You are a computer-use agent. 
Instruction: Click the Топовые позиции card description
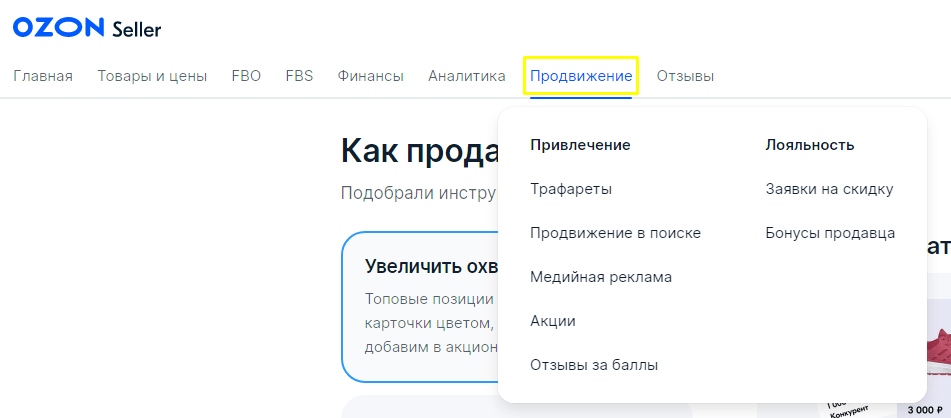pyautogui.click(x=431, y=323)
